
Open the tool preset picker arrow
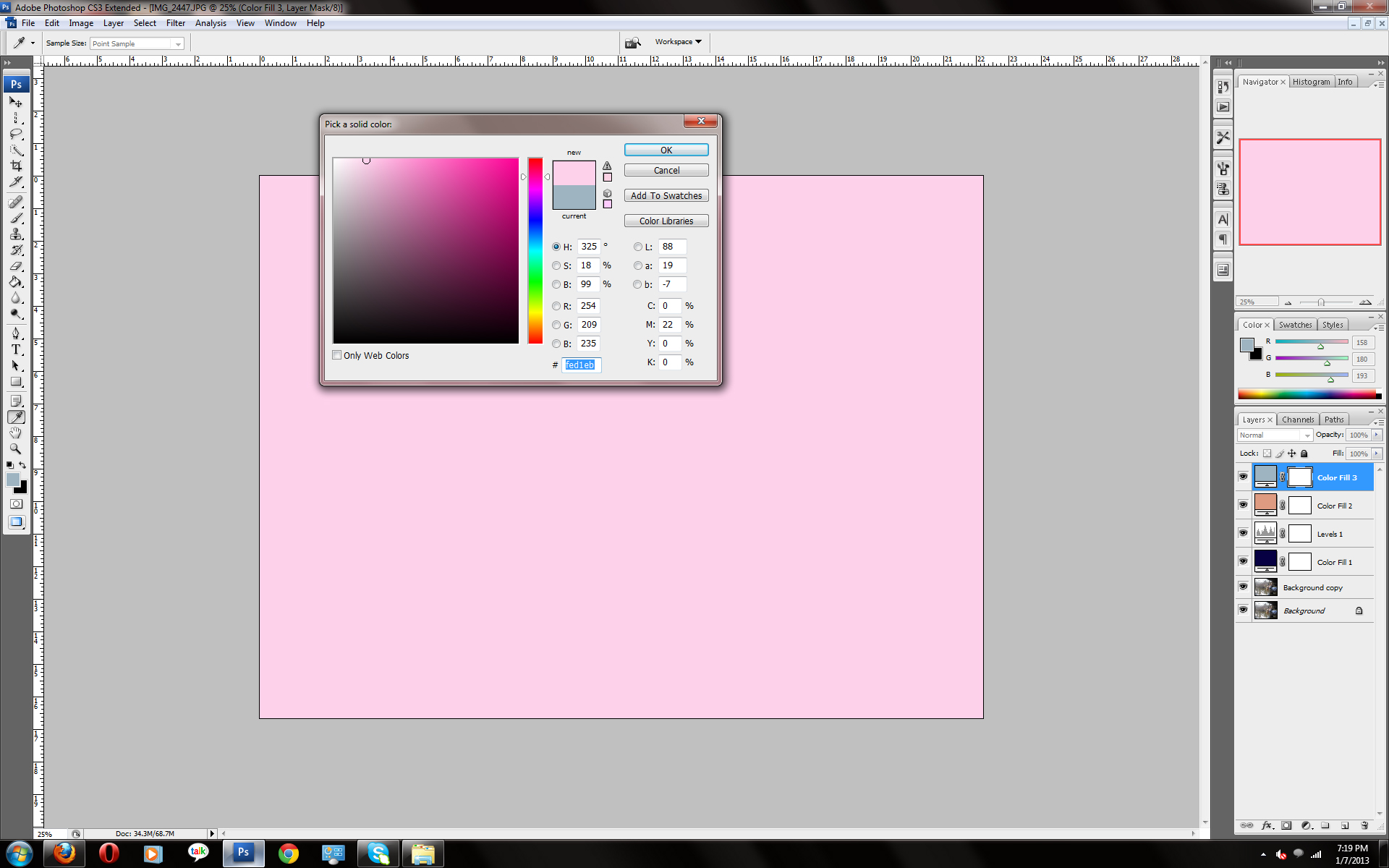(x=33, y=43)
